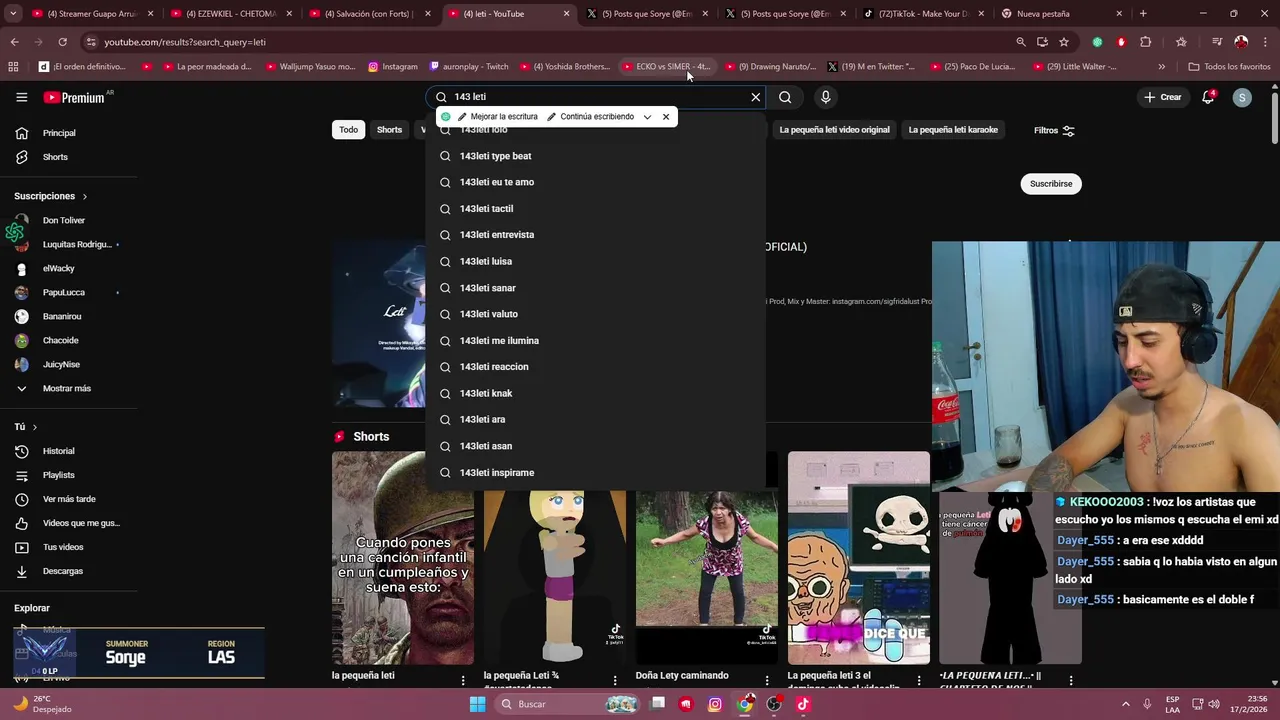
Task: Open 'Todos los favoritos' bookmarks folder
Action: coord(1229,67)
